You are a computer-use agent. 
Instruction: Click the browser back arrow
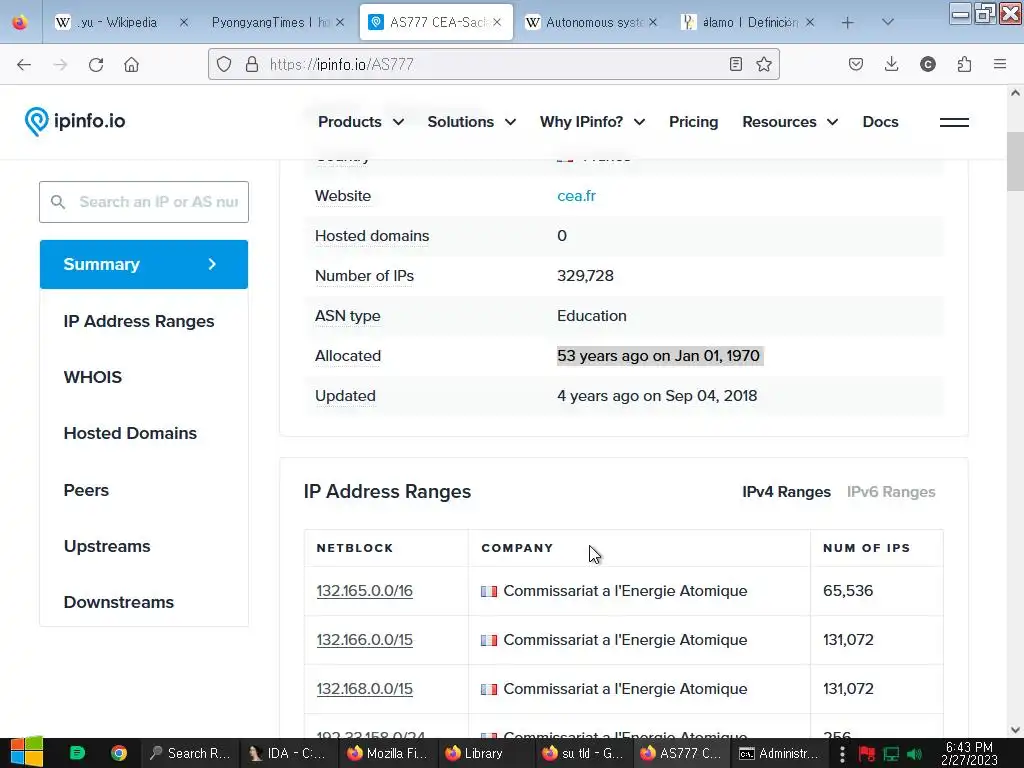point(24,65)
